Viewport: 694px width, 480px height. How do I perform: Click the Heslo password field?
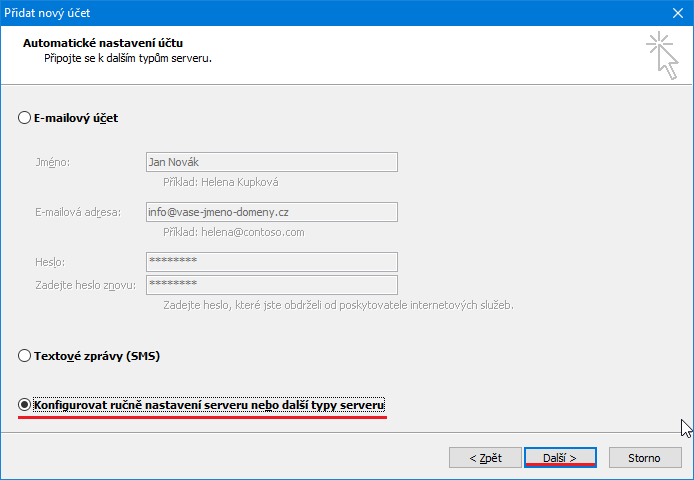[x=271, y=261]
